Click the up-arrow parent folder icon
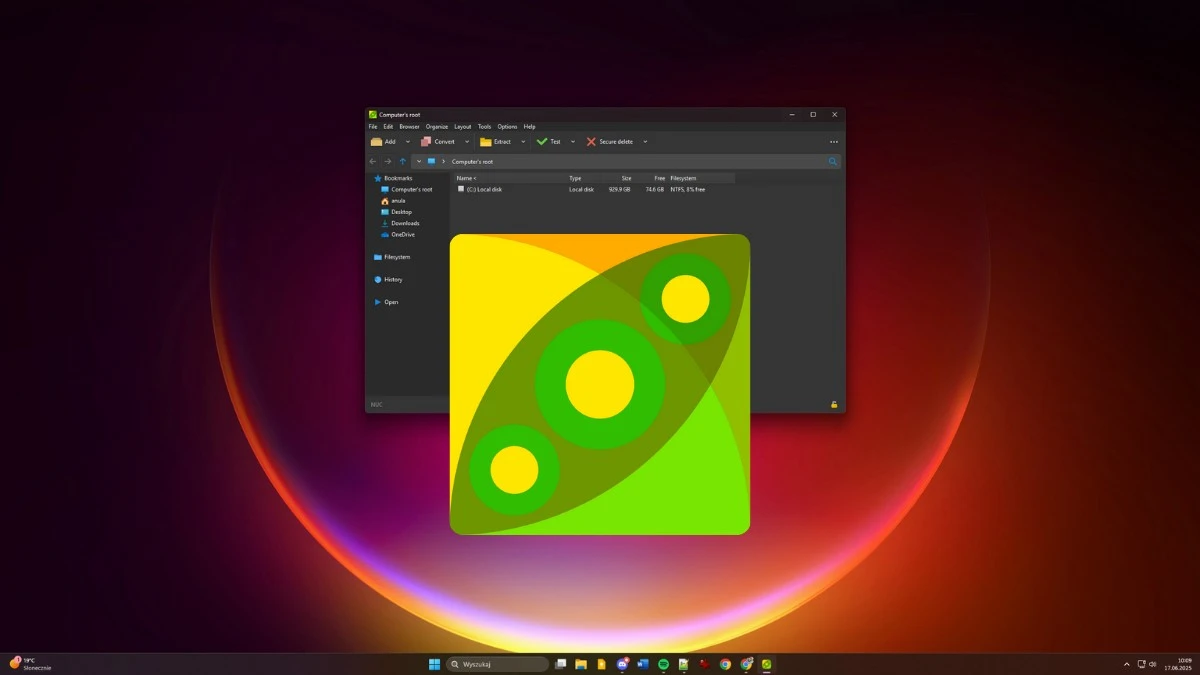Screen dimensions: 1200x675 (403, 161)
